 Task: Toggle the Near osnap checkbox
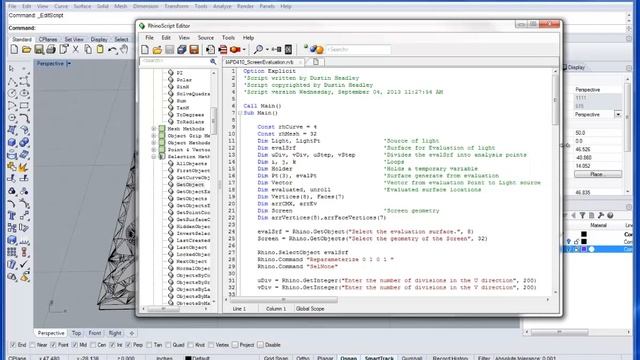point(33,345)
